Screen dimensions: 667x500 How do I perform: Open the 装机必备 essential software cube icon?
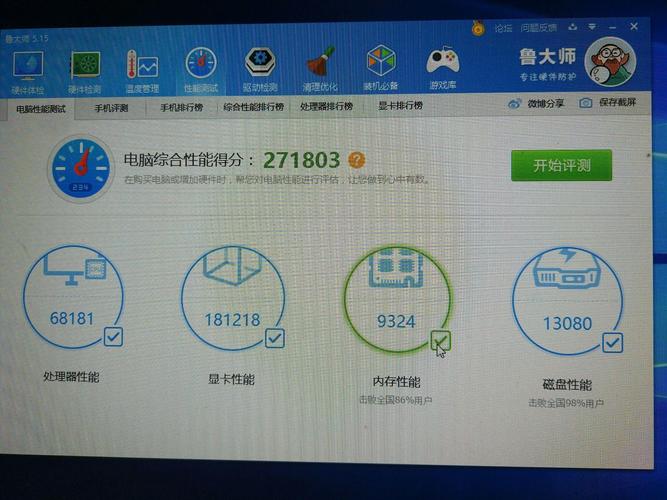[x=381, y=67]
